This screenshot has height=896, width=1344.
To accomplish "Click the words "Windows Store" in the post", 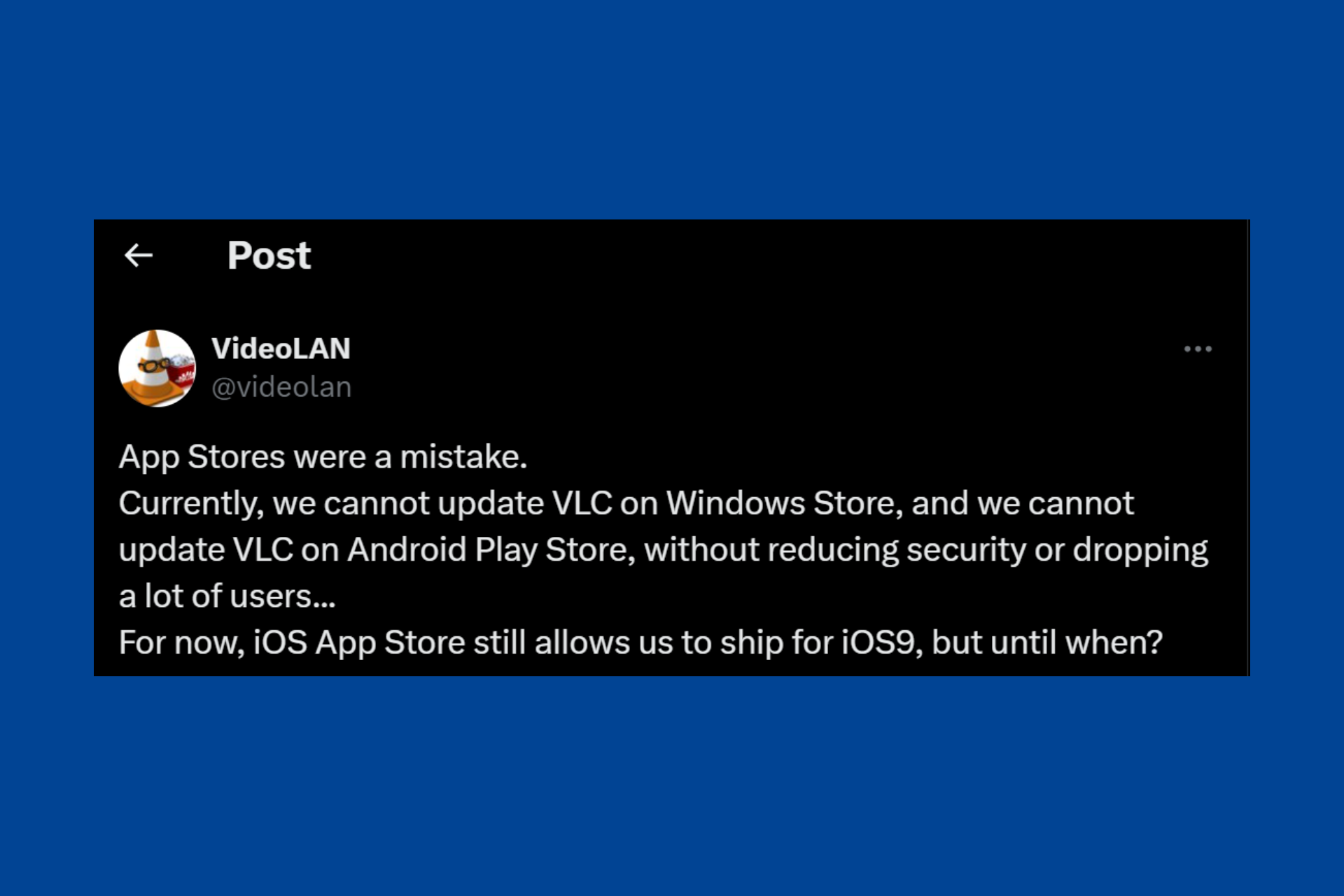I will click(784, 503).
